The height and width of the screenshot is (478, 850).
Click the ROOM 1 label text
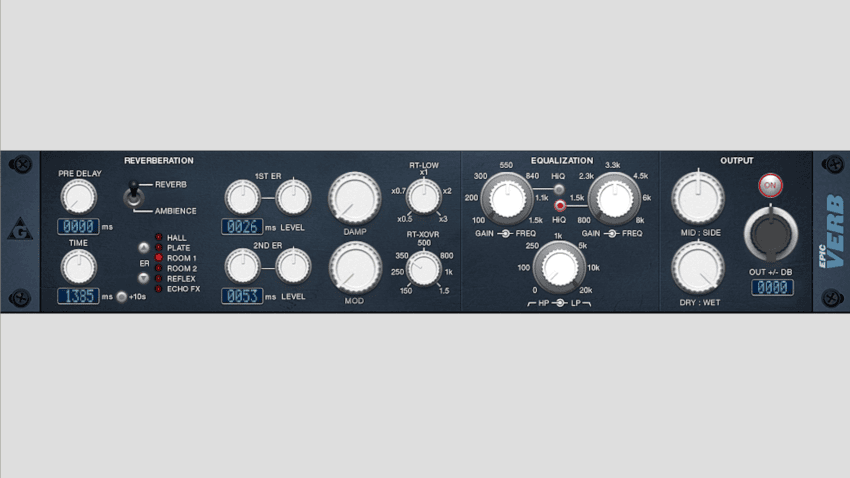coord(182,259)
